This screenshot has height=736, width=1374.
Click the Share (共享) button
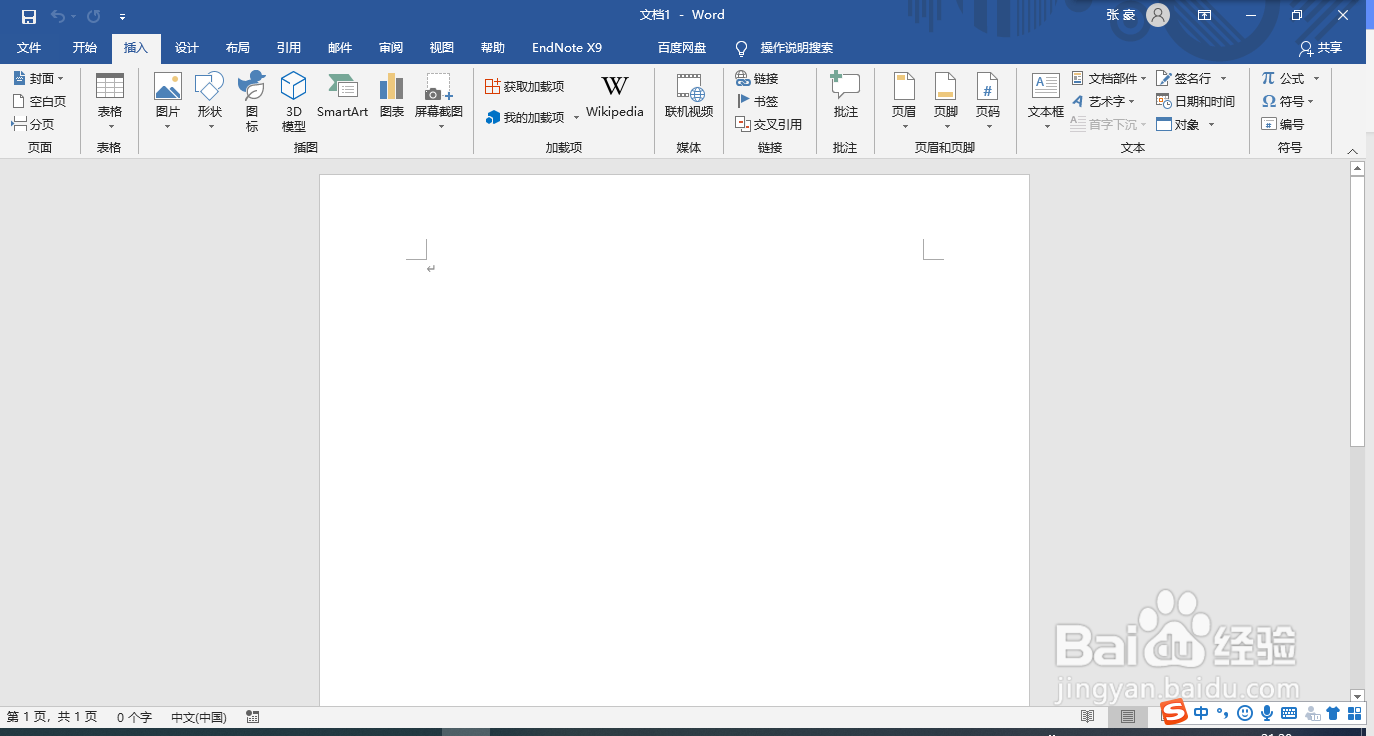tap(1322, 47)
